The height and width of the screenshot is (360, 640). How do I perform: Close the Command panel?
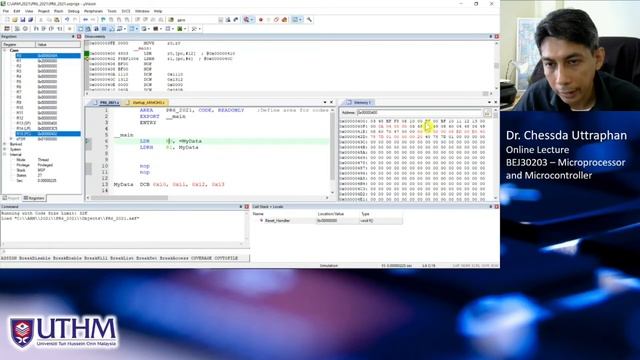pos(247,207)
